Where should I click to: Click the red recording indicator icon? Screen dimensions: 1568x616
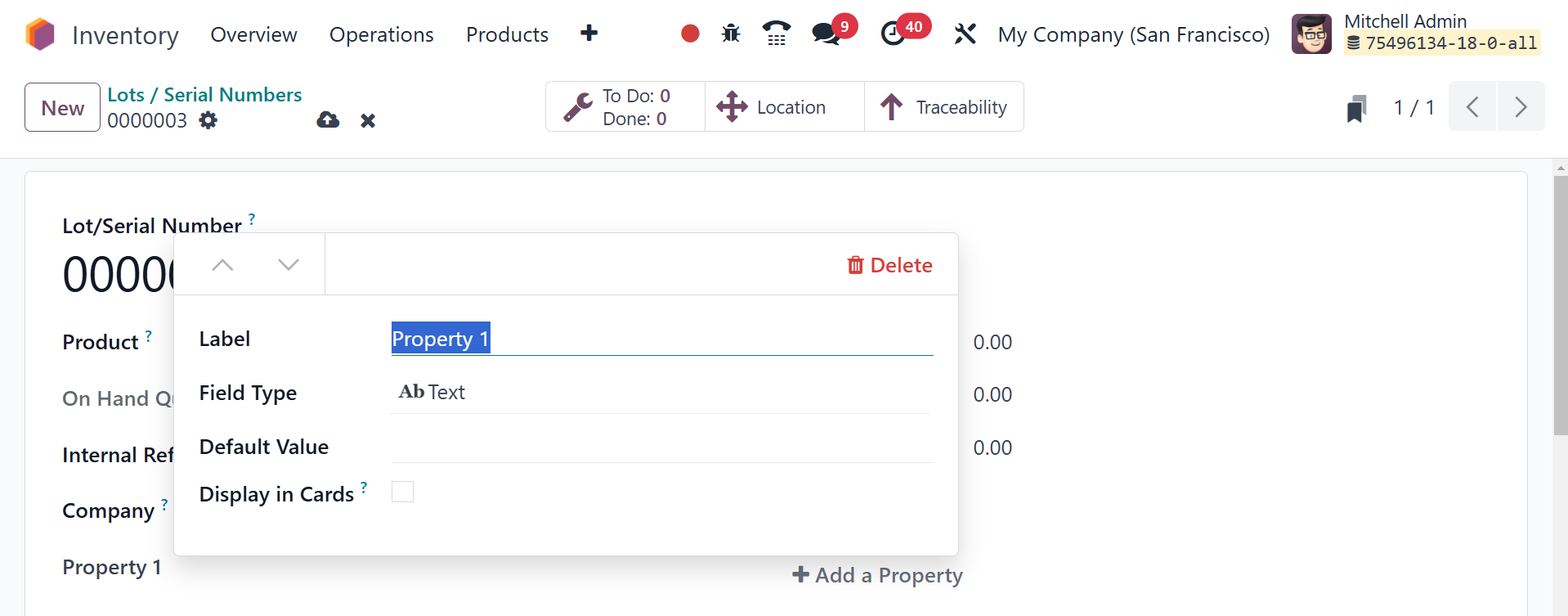690,34
